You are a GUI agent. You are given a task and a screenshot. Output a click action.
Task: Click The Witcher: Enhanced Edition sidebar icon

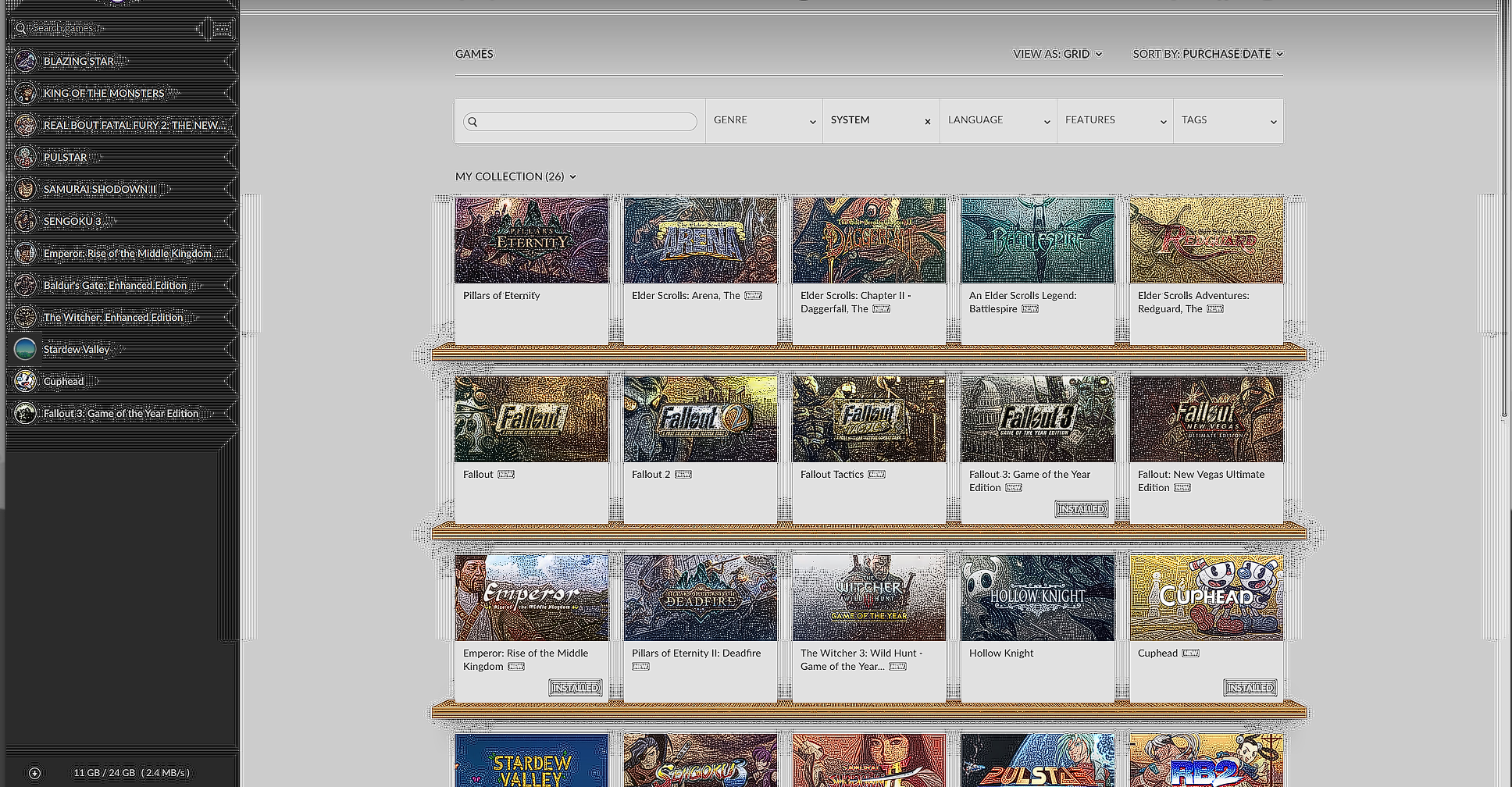(25, 317)
